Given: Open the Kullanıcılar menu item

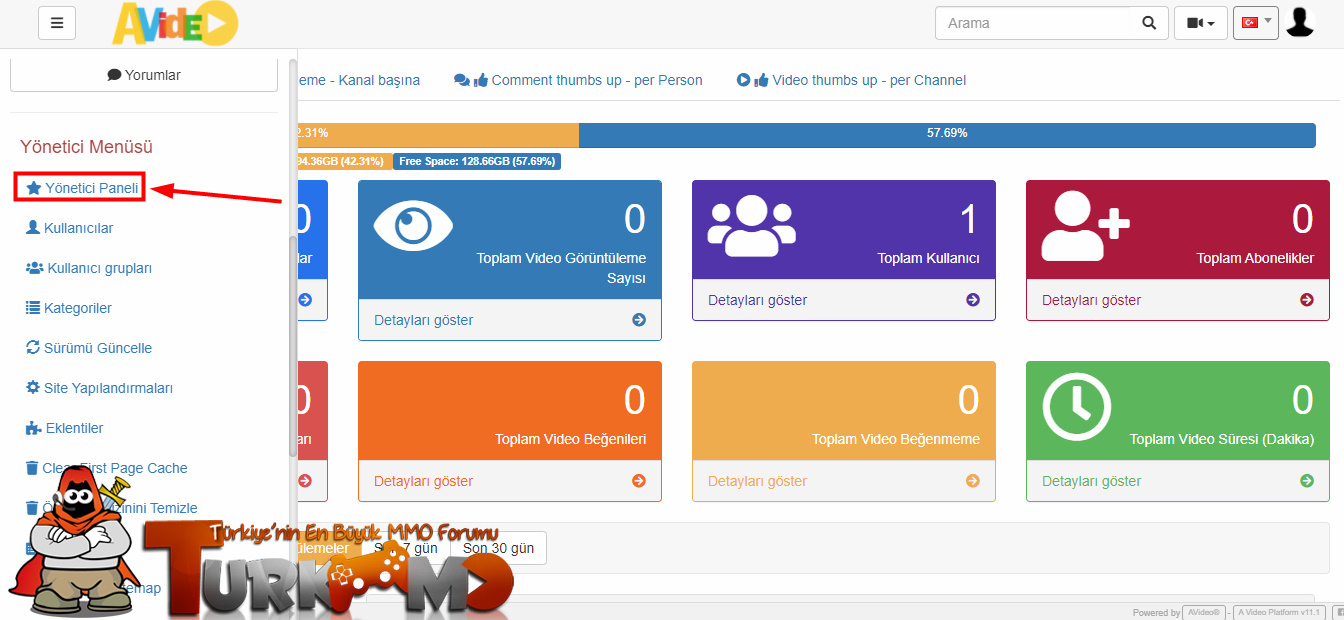Looking at the screenshot, I should pyautogui.click(x=69, y=228).
